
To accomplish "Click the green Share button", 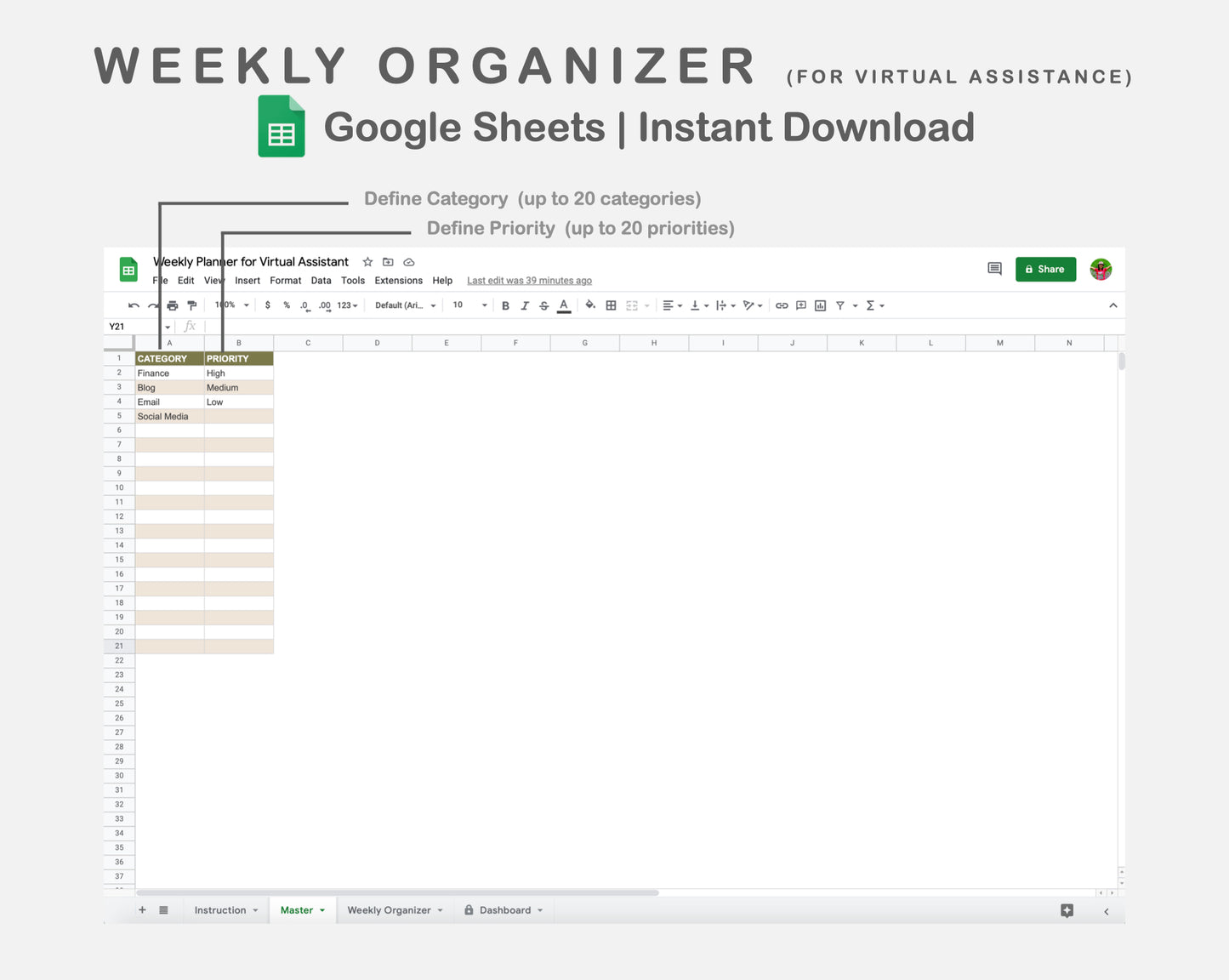I will (x=1045, y=269).
